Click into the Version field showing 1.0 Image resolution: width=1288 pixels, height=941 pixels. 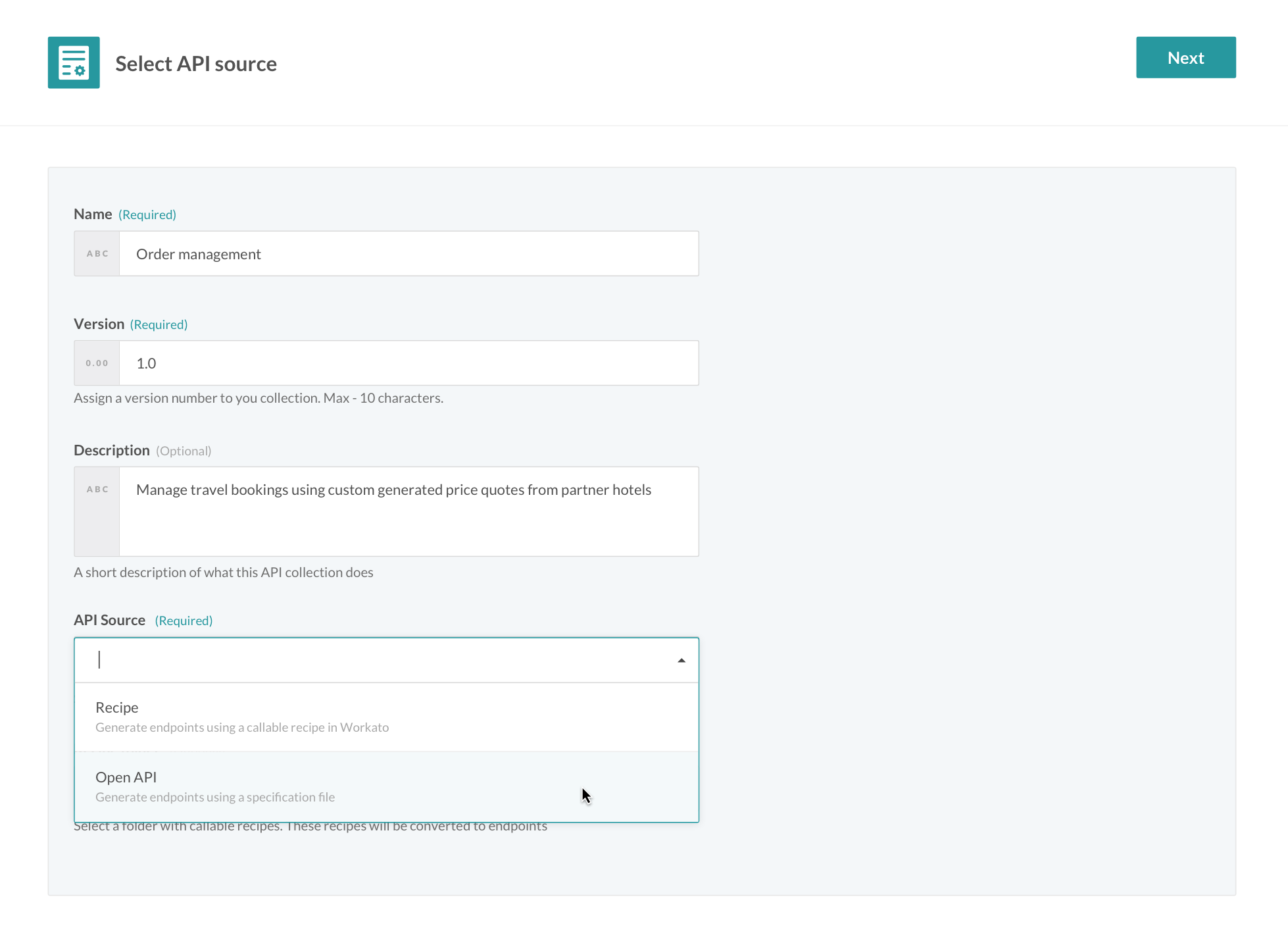408,363
